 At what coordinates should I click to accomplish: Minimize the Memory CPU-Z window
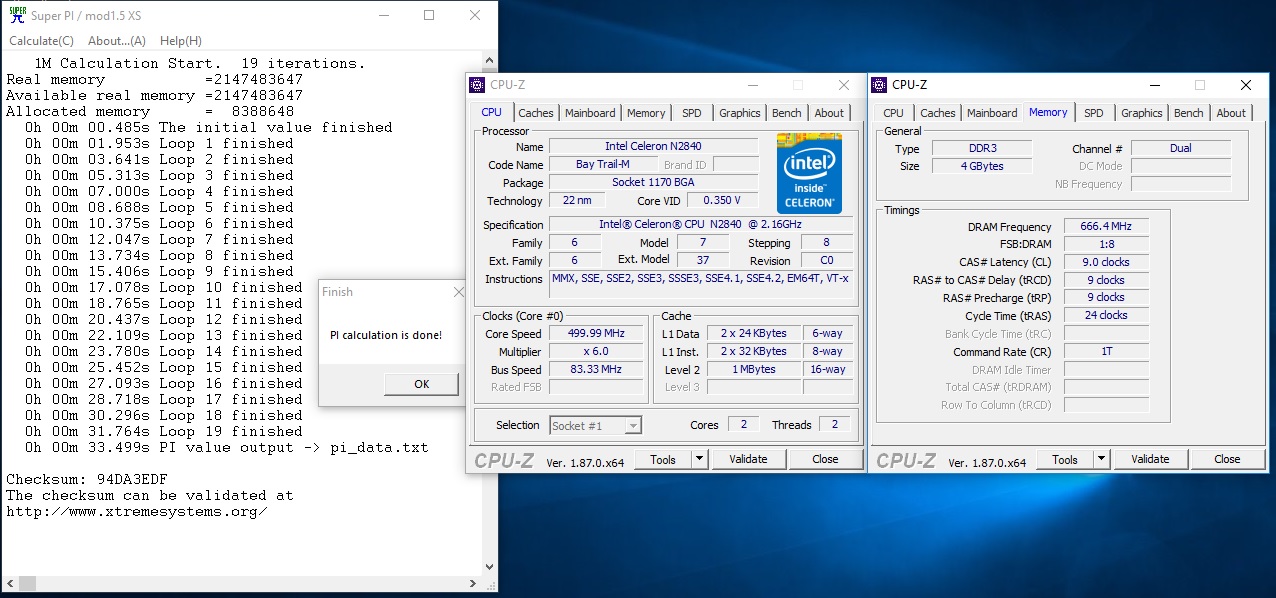(1154, 85)
